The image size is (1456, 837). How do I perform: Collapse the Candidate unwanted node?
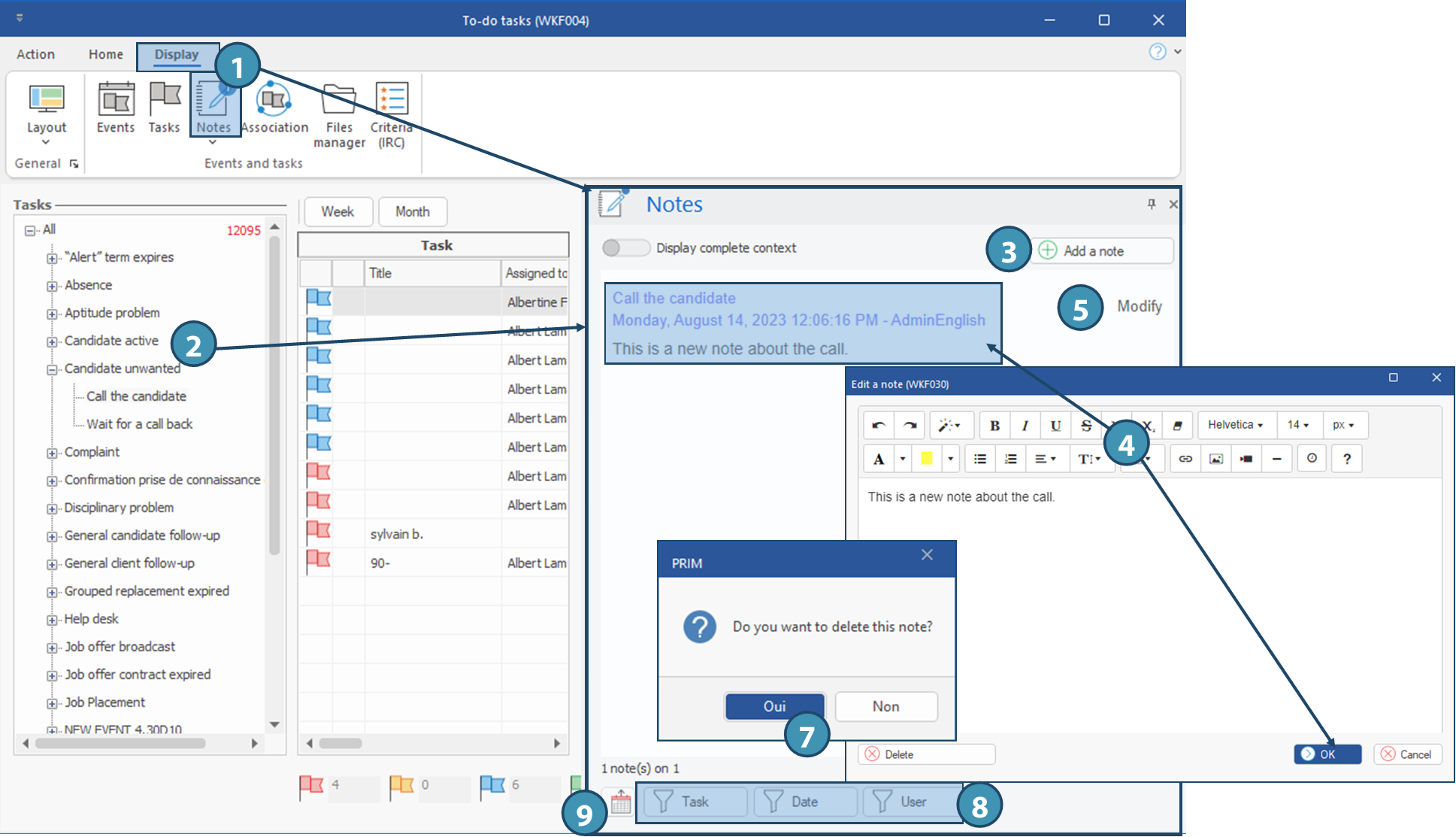click(52, 369)
